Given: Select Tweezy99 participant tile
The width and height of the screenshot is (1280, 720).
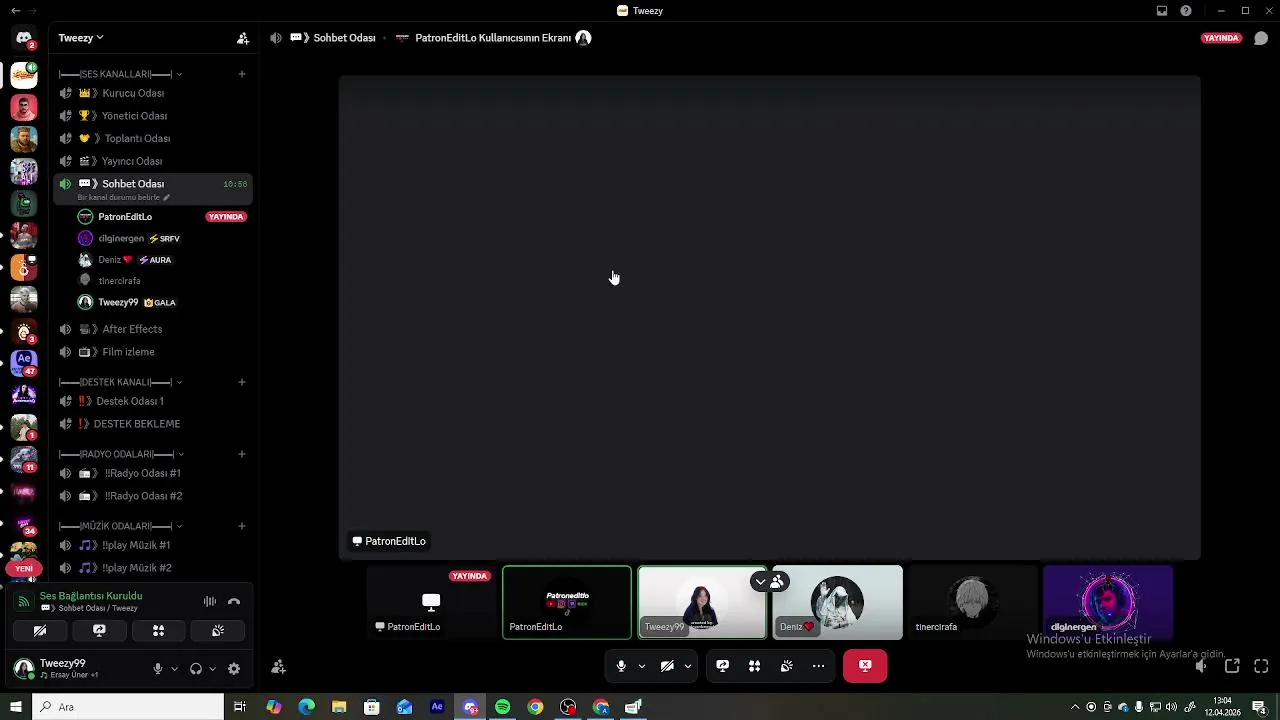Looking at the screenshot, I should [x=702, y=602].
